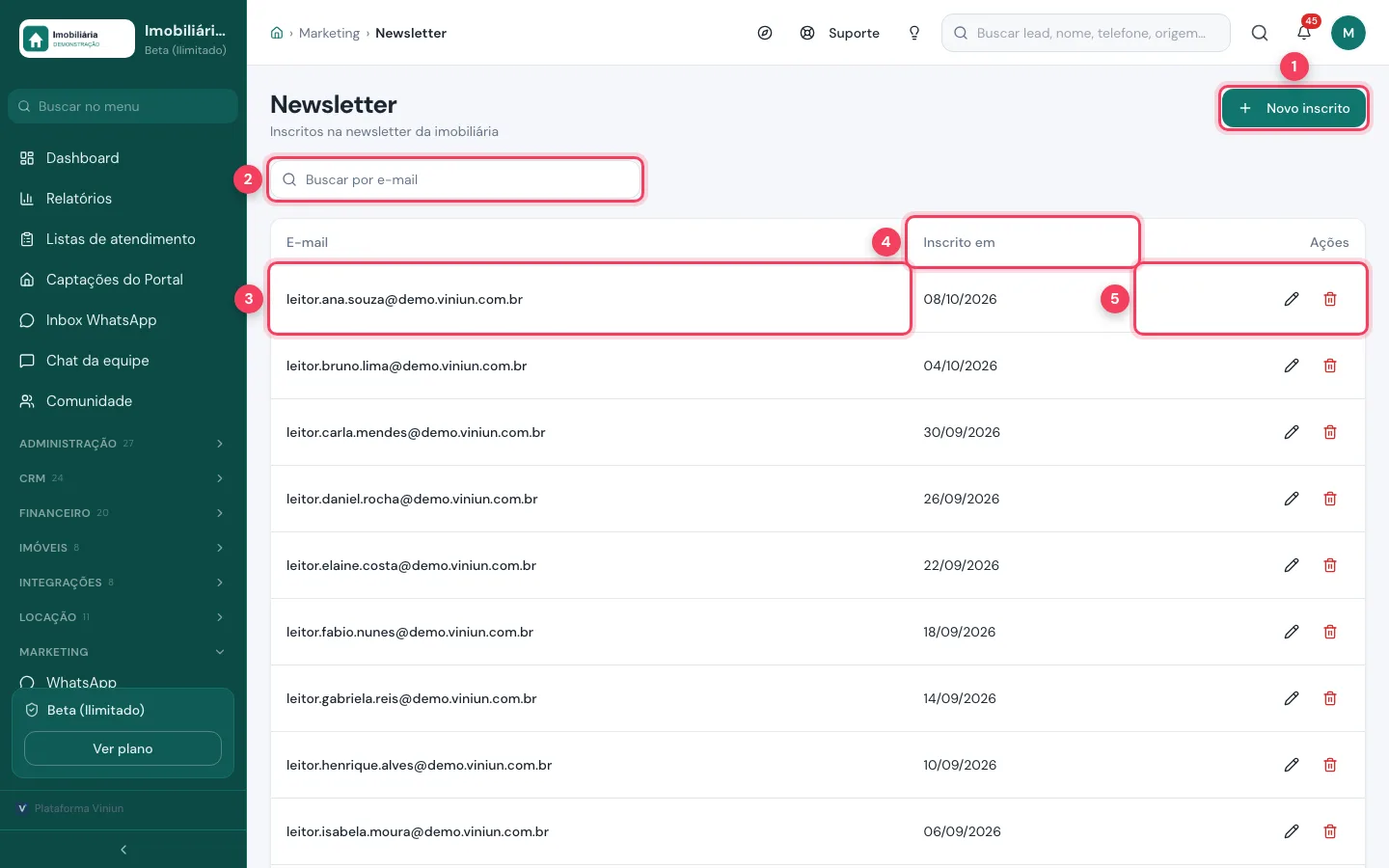The height and width of the screenshot is (868, 1389).
Task: Open Comunidade in the sidebar
Action: (123, 401)
